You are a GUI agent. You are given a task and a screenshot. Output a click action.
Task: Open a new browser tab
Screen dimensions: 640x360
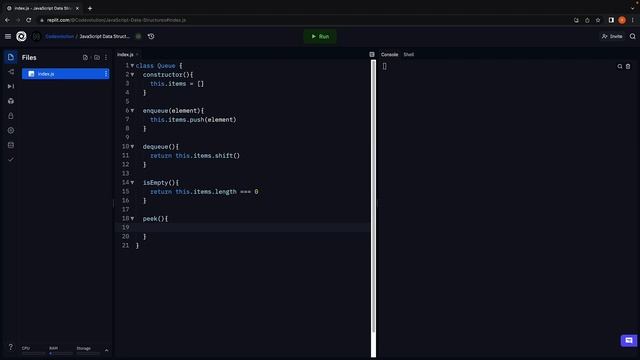tap(90, 8)
